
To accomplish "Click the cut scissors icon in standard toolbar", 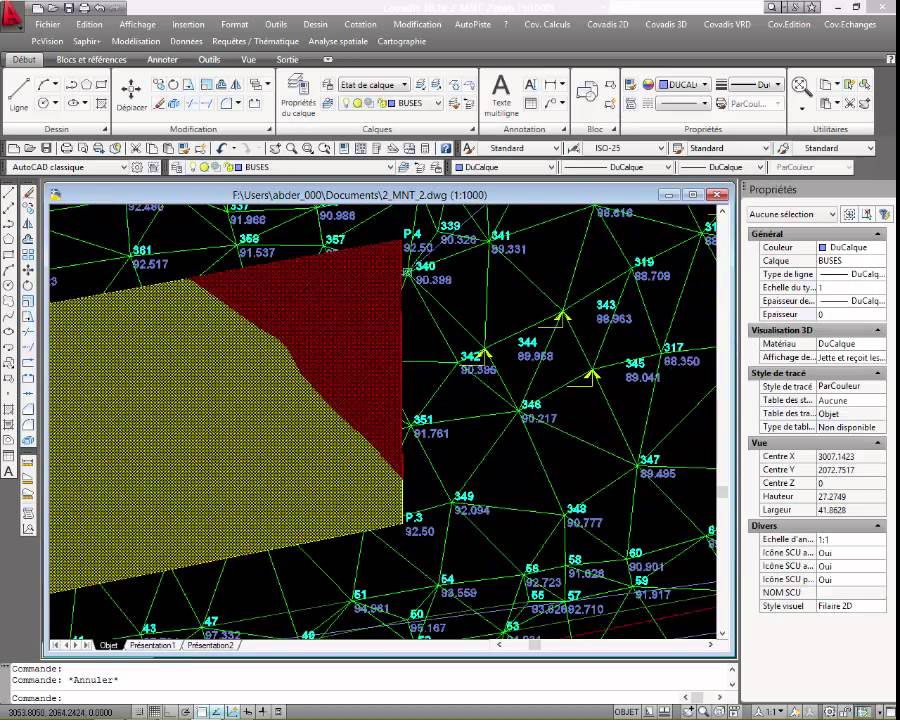I will [135, 148].
